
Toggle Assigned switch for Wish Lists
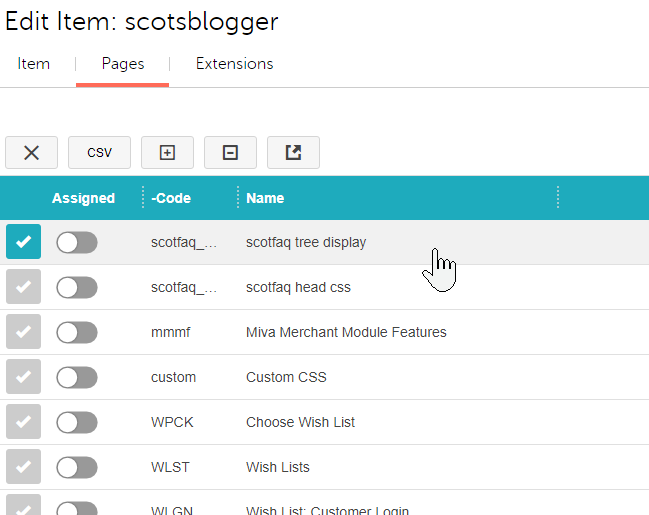[77, 467]
